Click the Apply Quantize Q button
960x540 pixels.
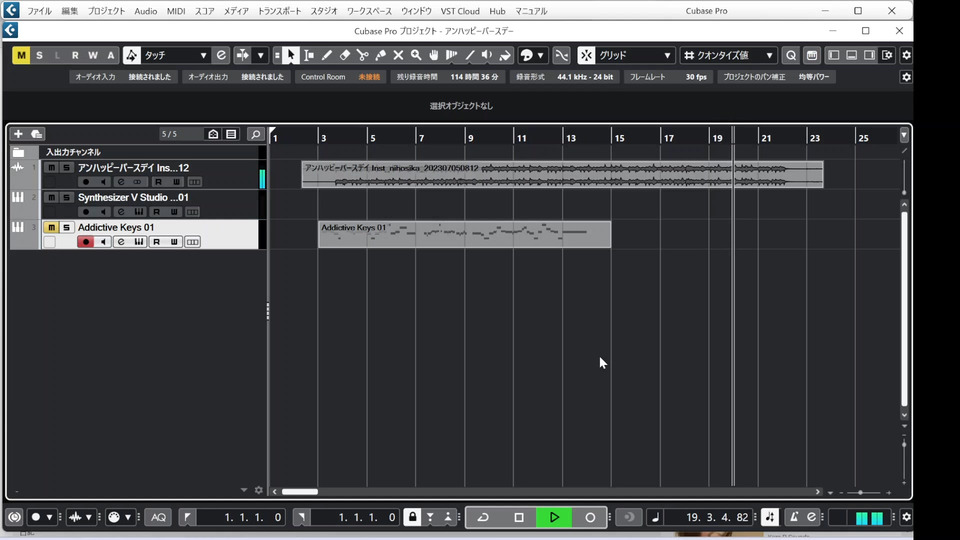click(791, 55)
